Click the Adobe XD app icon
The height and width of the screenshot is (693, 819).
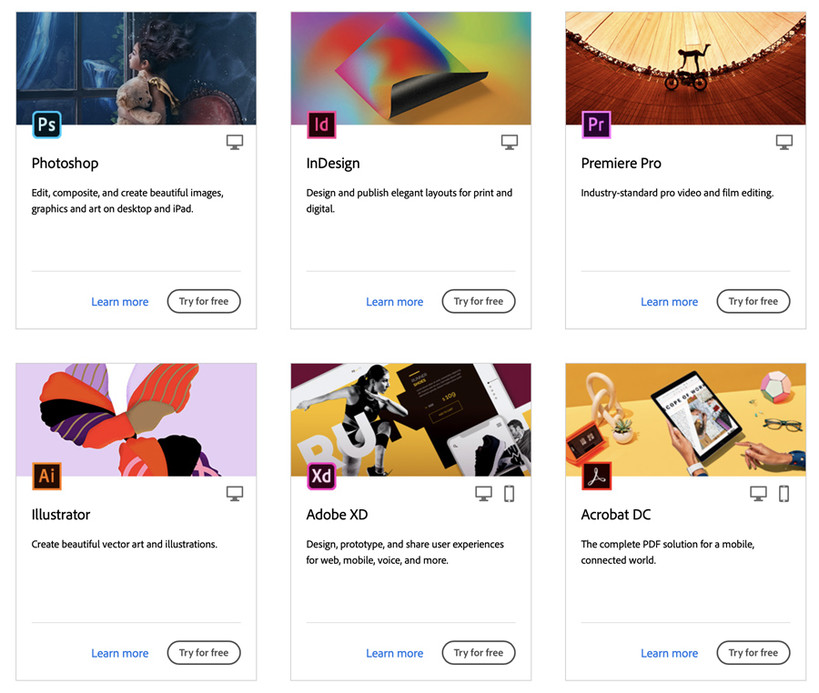click(x=321, y=476)
